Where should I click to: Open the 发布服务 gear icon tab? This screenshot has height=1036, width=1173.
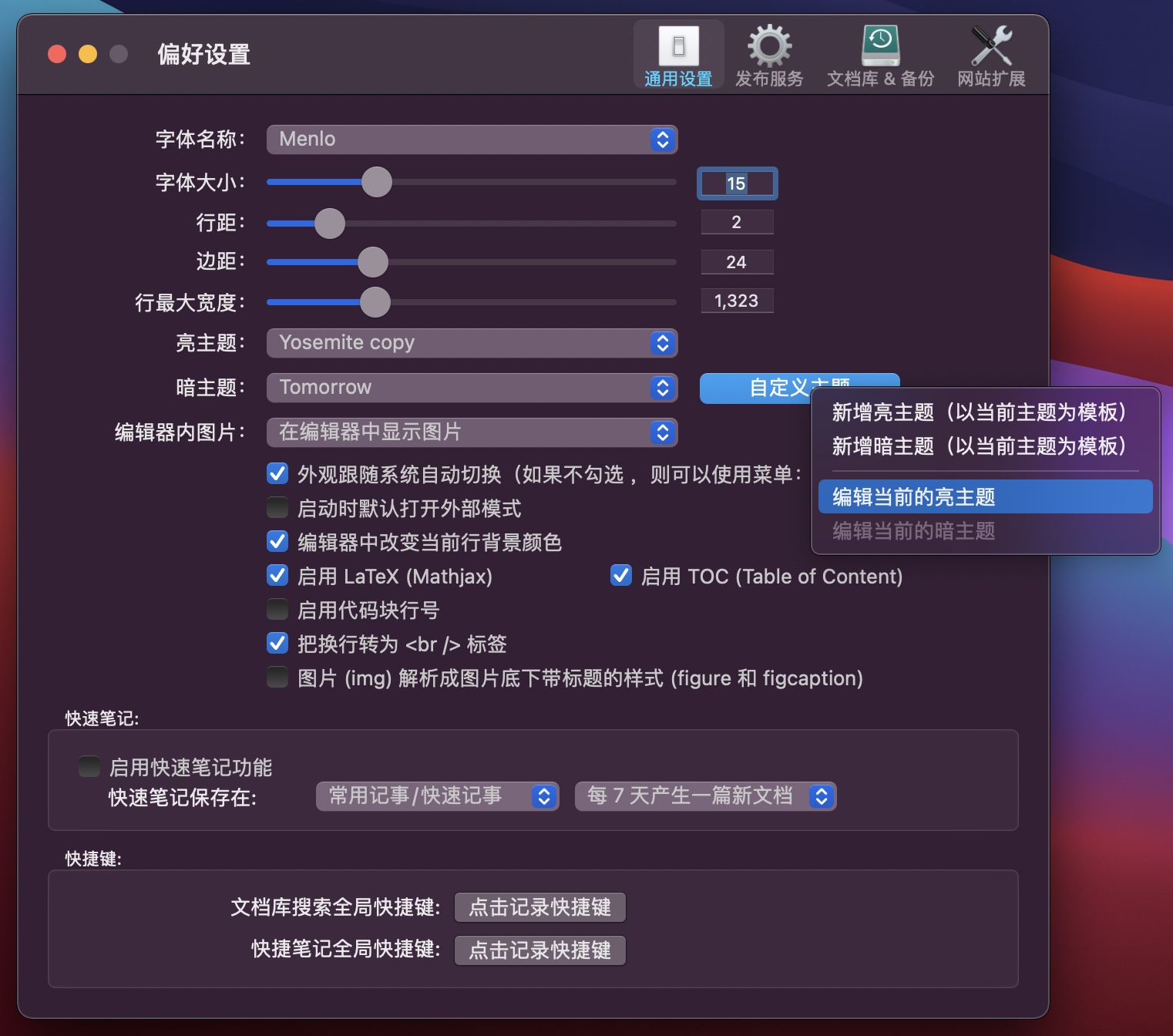[x=769, y=46]
